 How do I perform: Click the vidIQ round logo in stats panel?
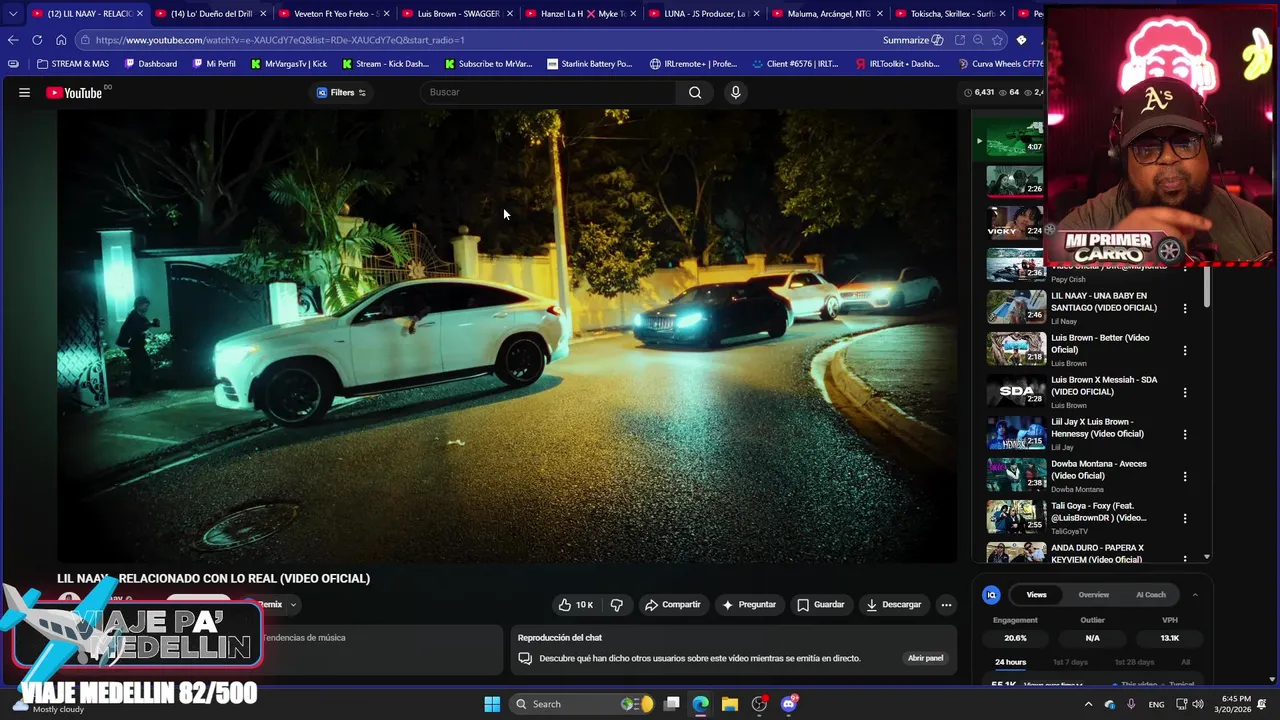coord(991,595)
